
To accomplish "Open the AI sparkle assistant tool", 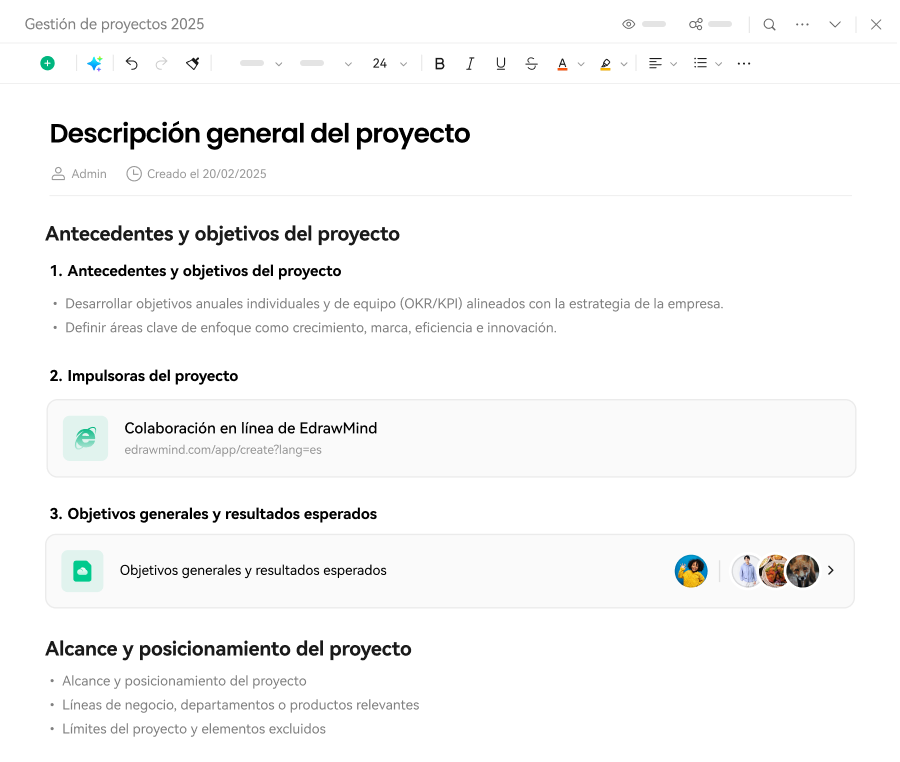I will [x=94, y=63].
